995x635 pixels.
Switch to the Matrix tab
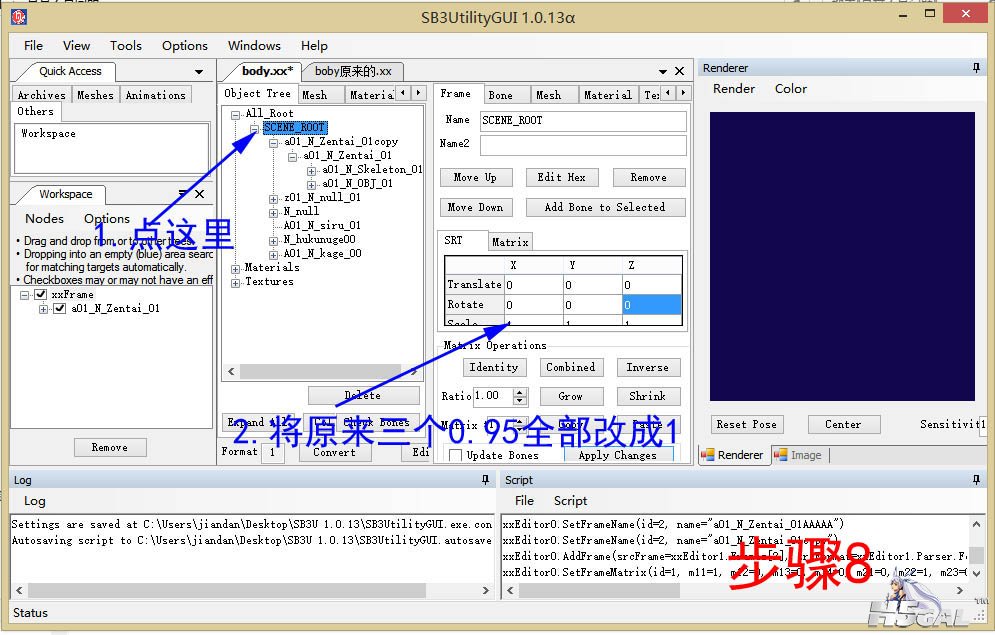[x=510, y=242]
